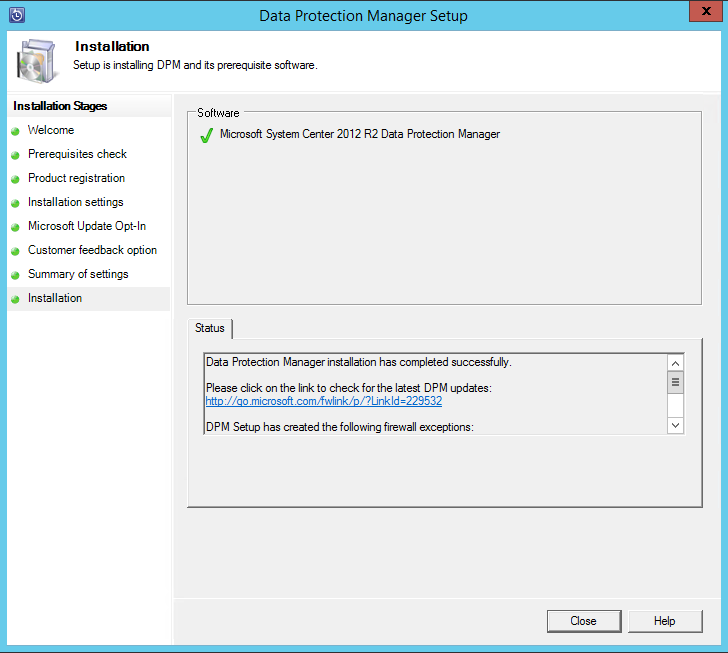Click the Microsoft System Center 2012 R2 entry
The image size is (728, 653).
pyautogui.click(x=360, y=134)
